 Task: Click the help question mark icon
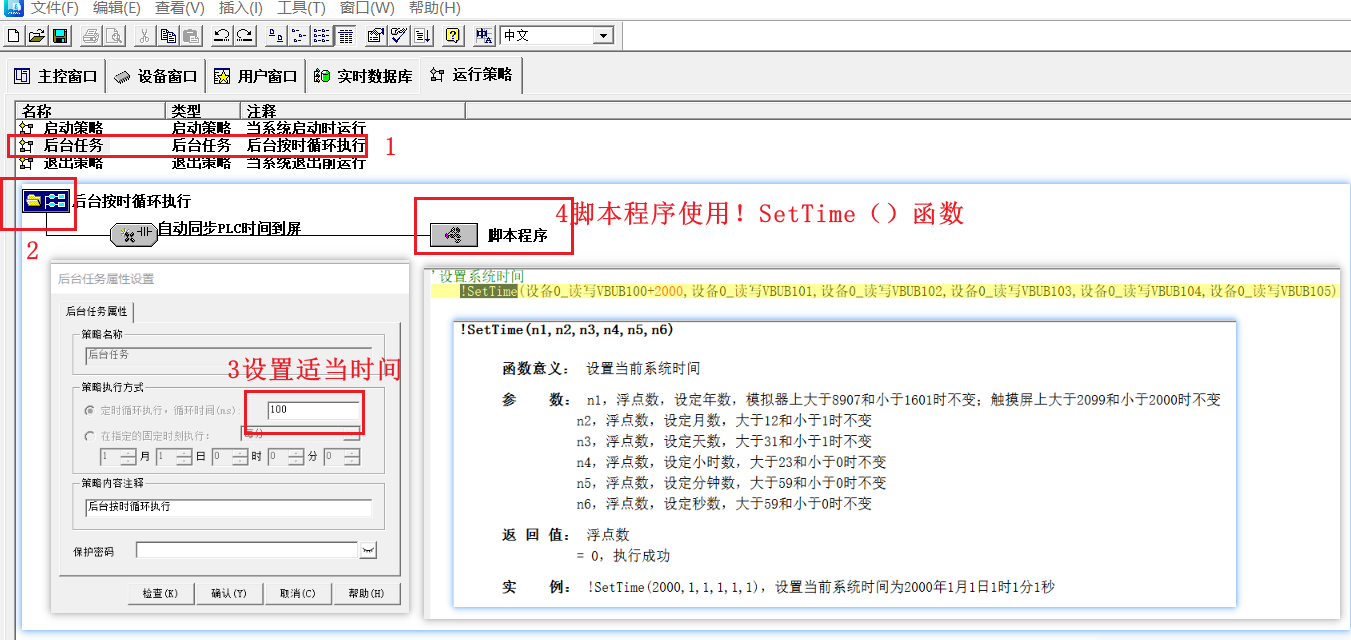(x=453, y=36)
